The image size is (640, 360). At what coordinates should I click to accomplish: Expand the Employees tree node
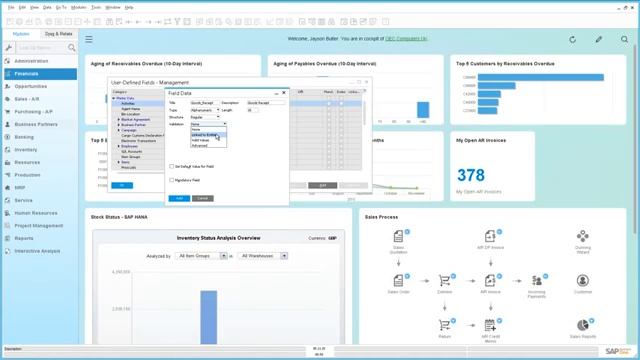119,146
